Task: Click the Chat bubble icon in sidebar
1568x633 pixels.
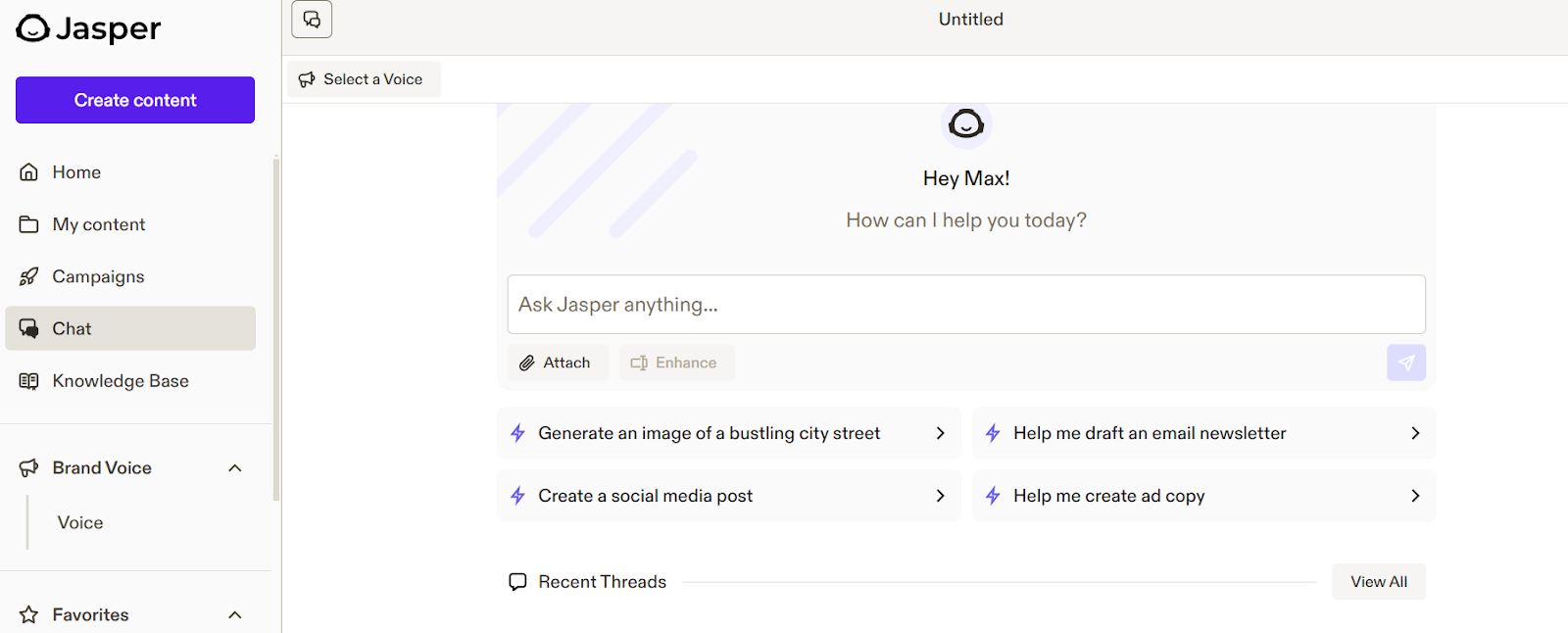Action: tap(29, 328)
